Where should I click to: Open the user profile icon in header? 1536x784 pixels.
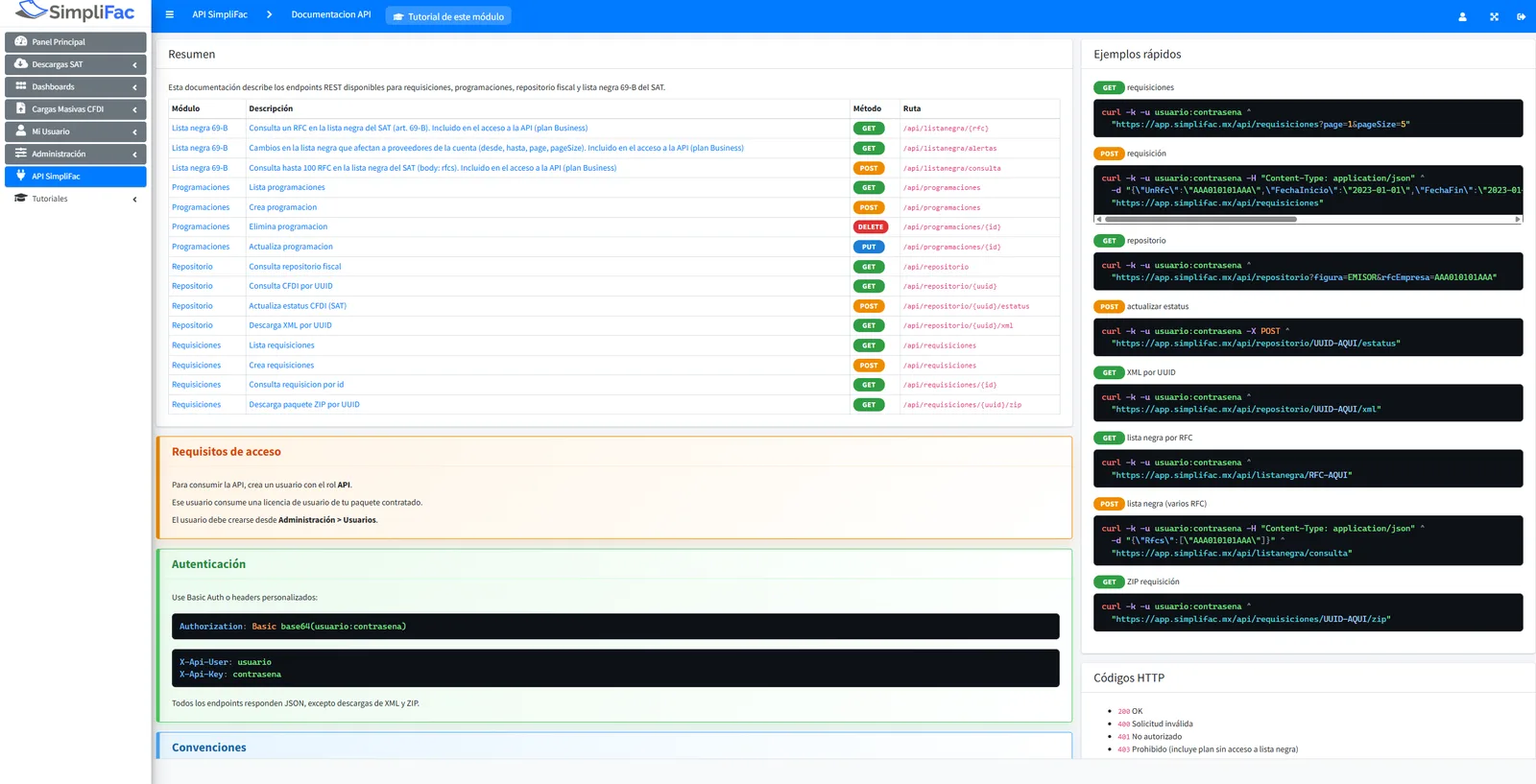[1462, 16]
